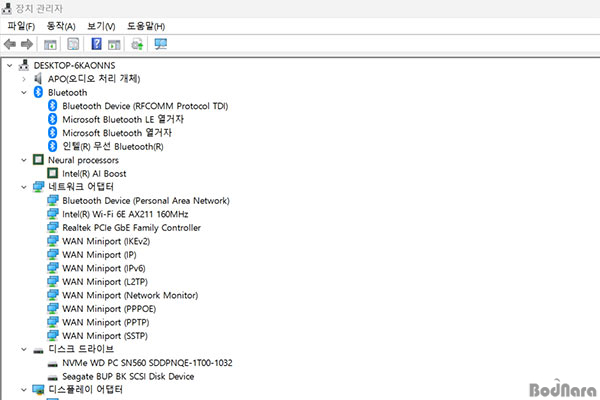Click the Back arrow toolbar button
The width and height of the screenshot is (600, 400).
tap(10, 44)
